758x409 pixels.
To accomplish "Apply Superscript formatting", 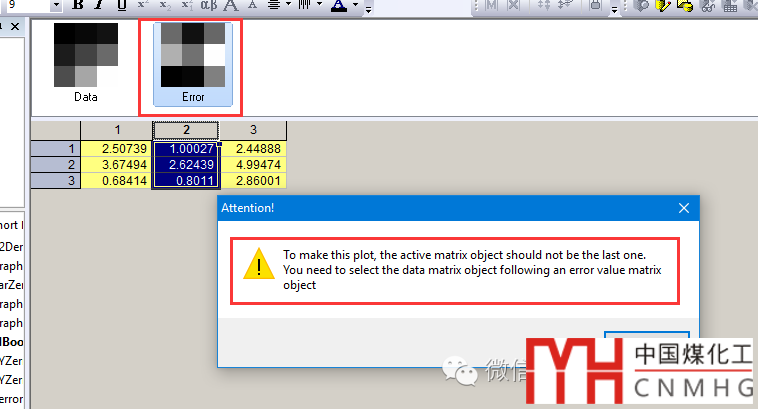I will point(143,5).
